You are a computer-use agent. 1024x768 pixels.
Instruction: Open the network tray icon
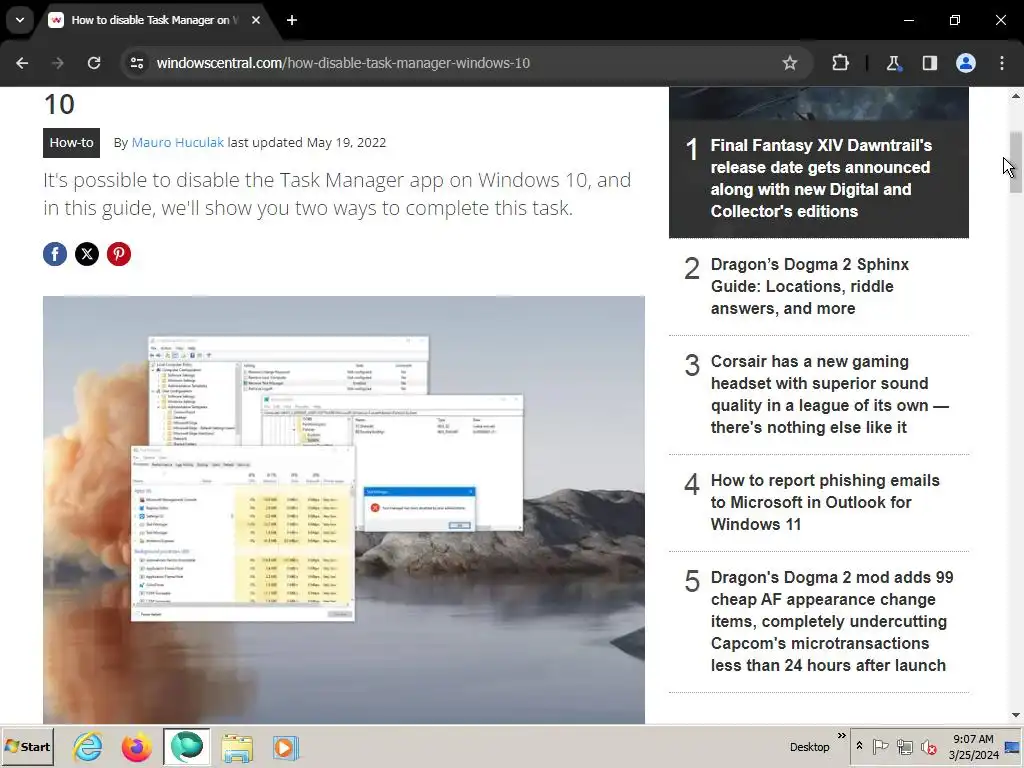pos(904,746)
